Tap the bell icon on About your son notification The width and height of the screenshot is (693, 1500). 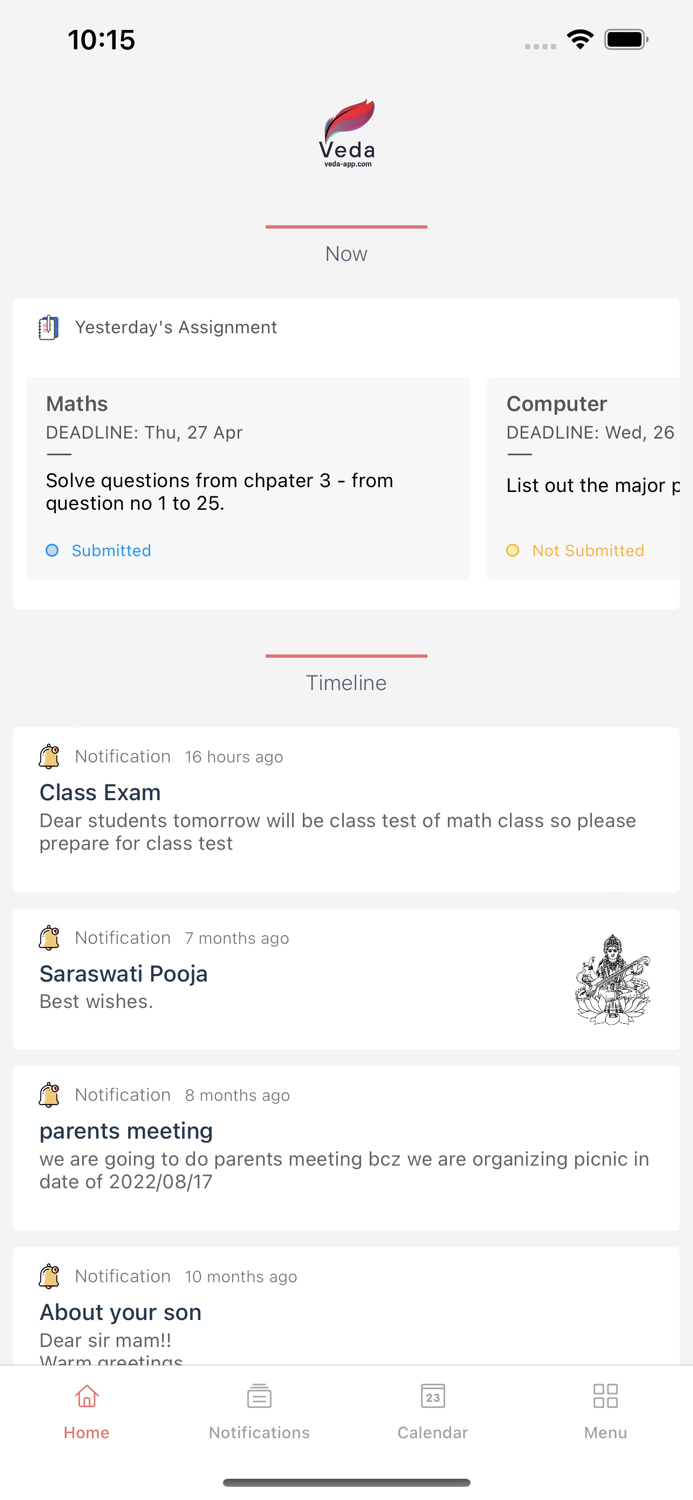click(x=49, y=1276)
